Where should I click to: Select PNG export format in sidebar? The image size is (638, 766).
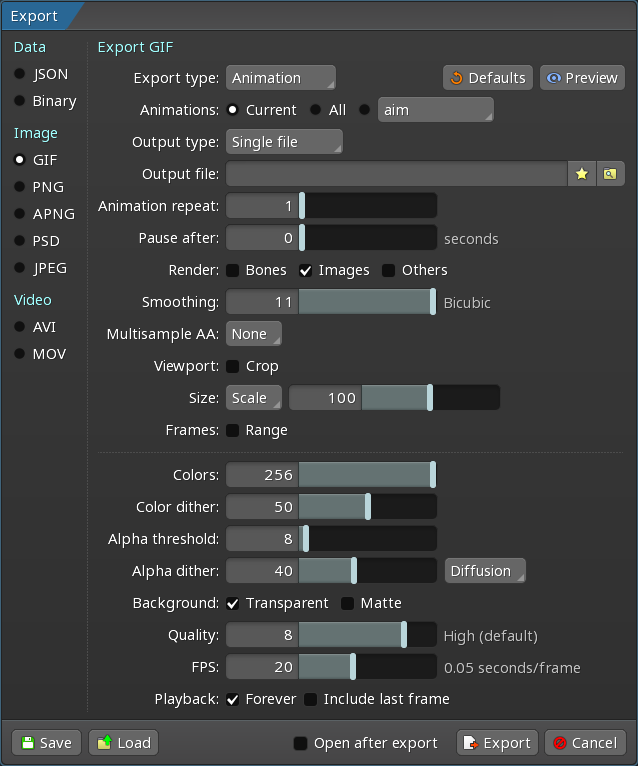click(20, 187)
